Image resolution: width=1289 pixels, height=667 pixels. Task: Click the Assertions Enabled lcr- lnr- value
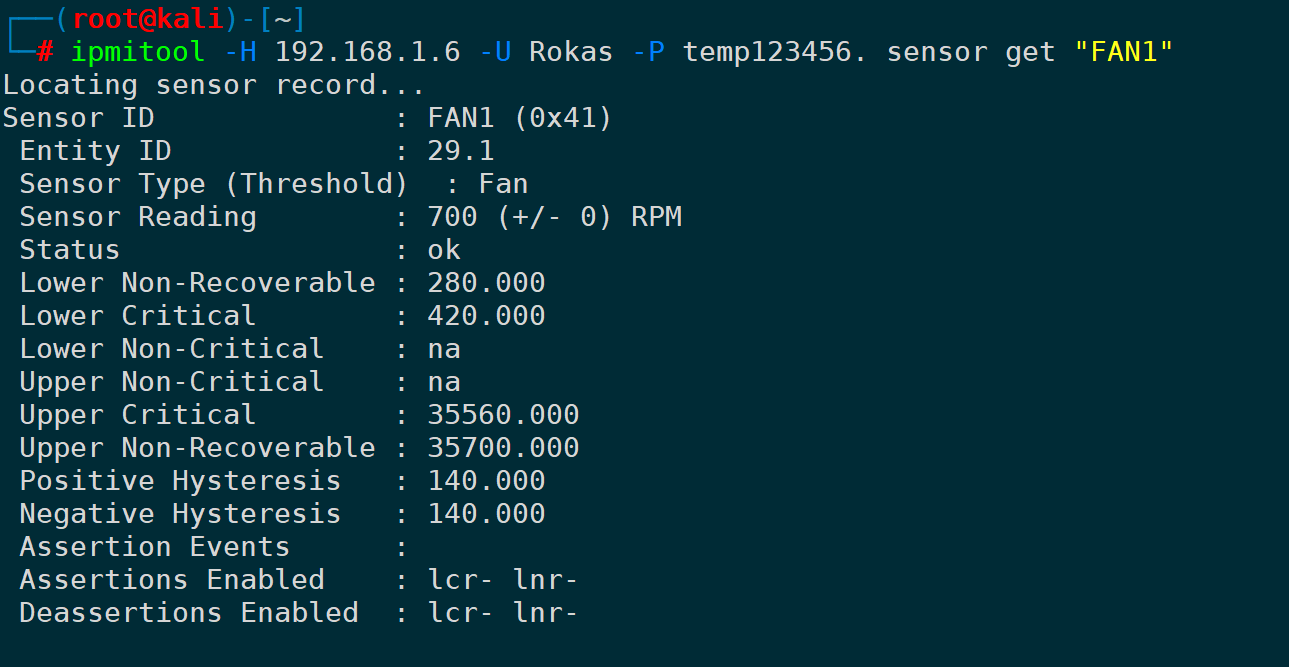[x=503, y=580]
